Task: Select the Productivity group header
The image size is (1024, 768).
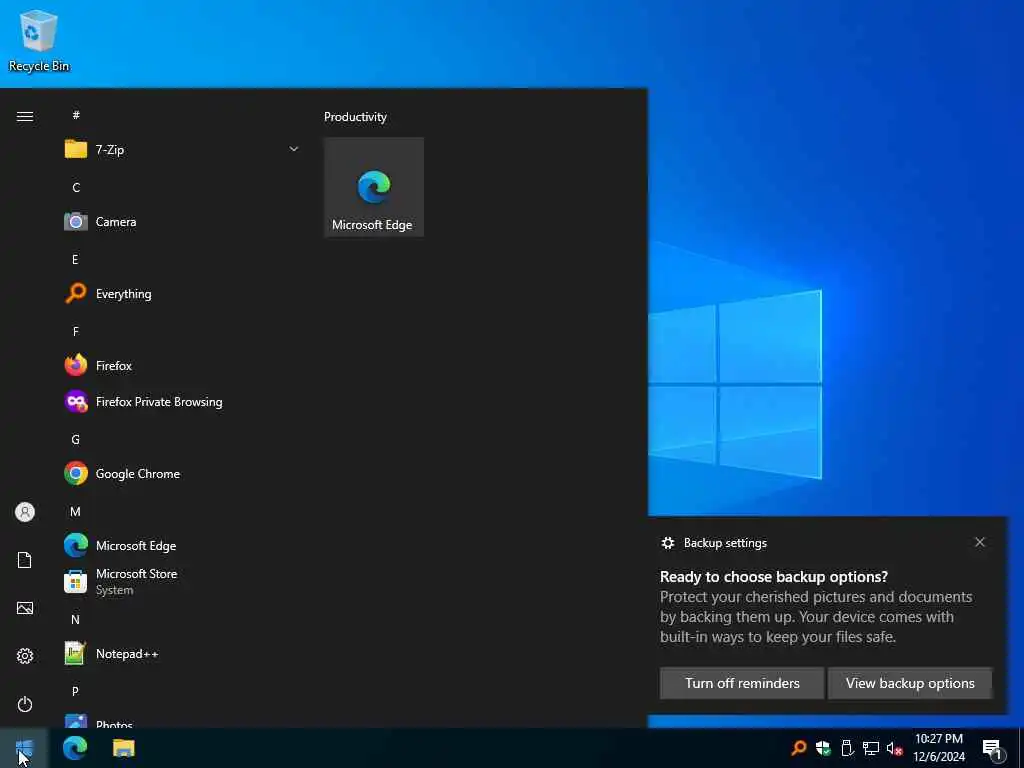Action: point(355,117)
